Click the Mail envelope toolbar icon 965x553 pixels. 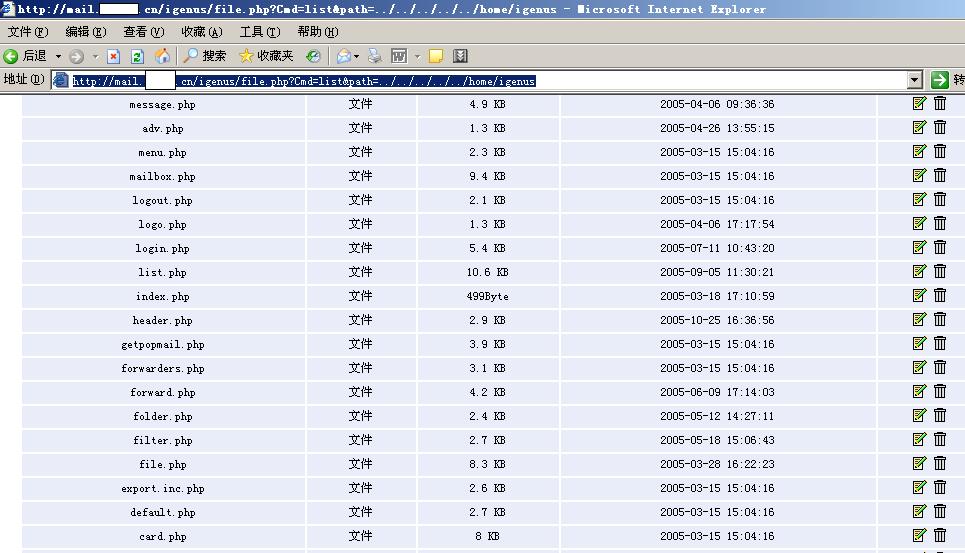[343, 57]
